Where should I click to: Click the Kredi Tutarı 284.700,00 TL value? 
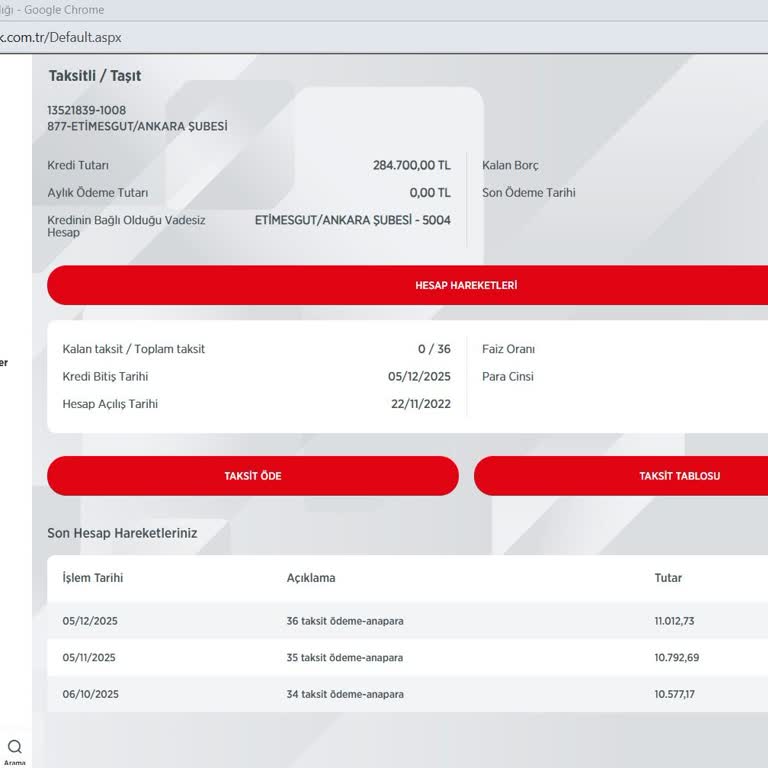click(411, 165)
